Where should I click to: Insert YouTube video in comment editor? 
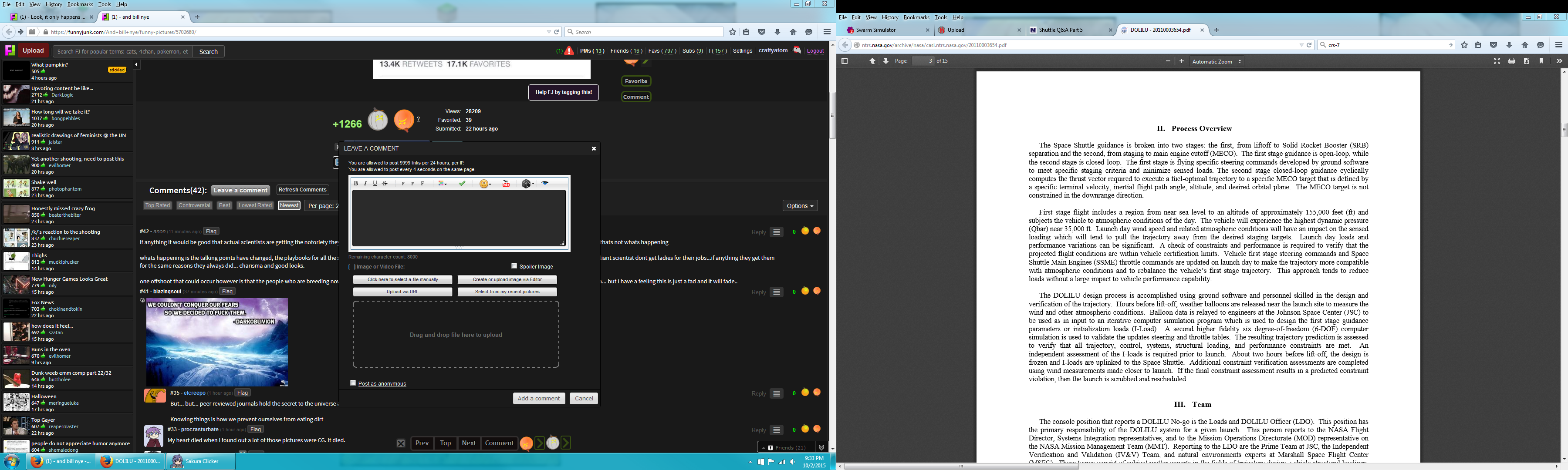[506, 184]
